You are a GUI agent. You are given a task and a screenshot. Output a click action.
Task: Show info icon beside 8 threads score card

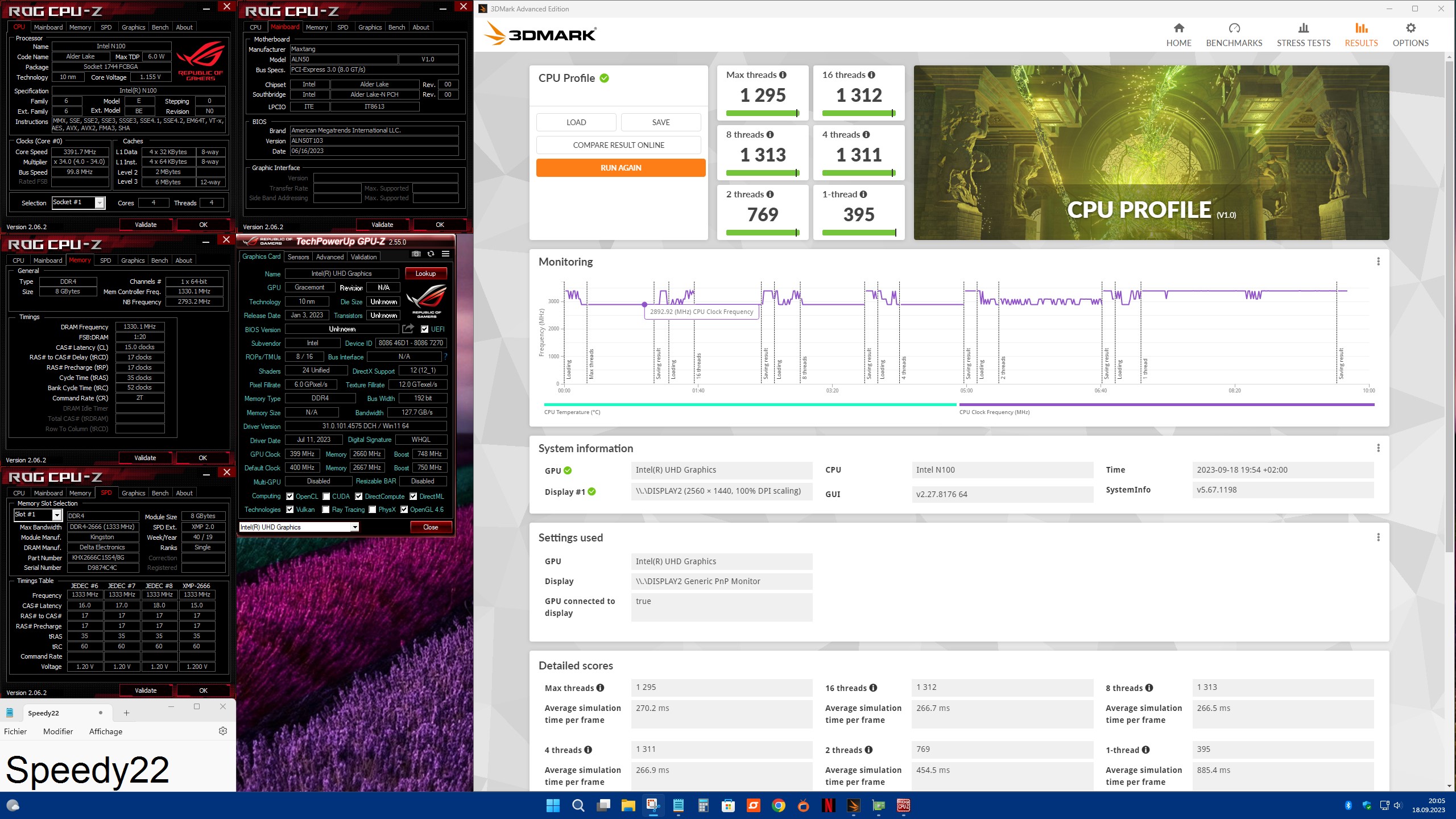[770, 134]
